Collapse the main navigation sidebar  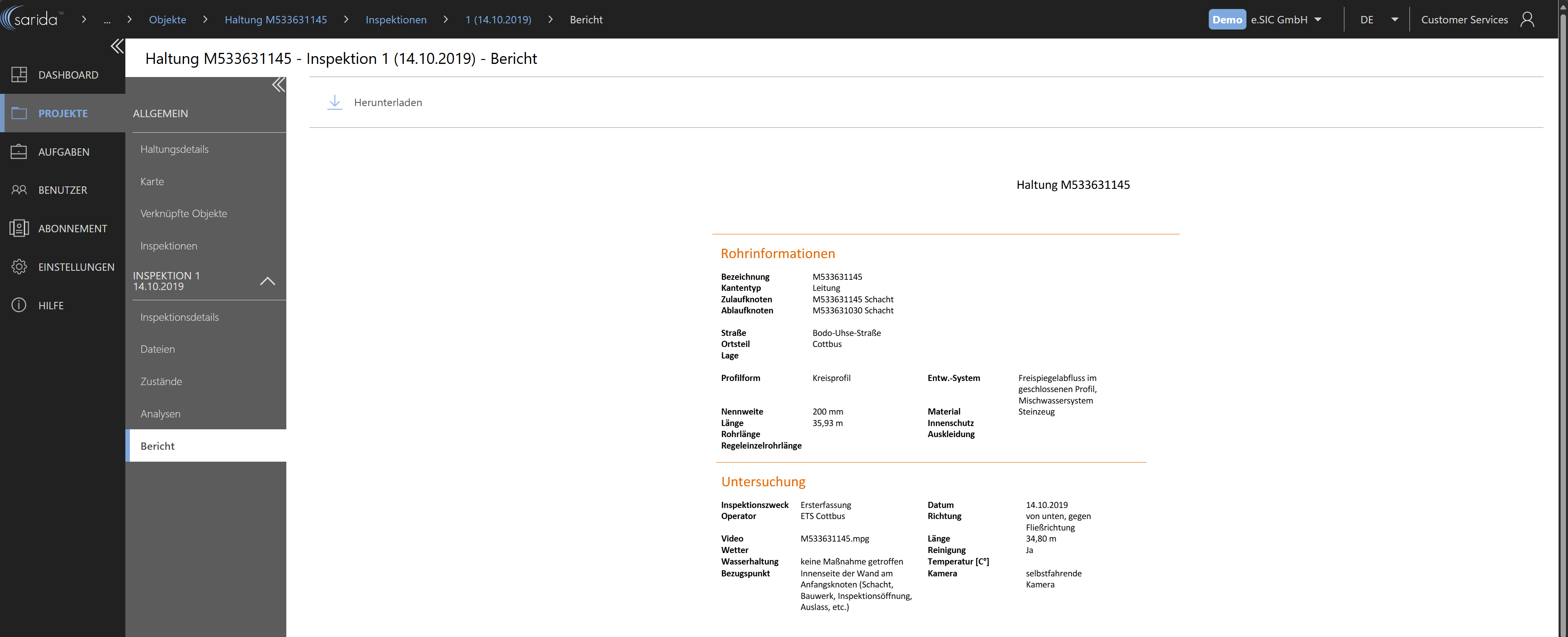(117, 46)
